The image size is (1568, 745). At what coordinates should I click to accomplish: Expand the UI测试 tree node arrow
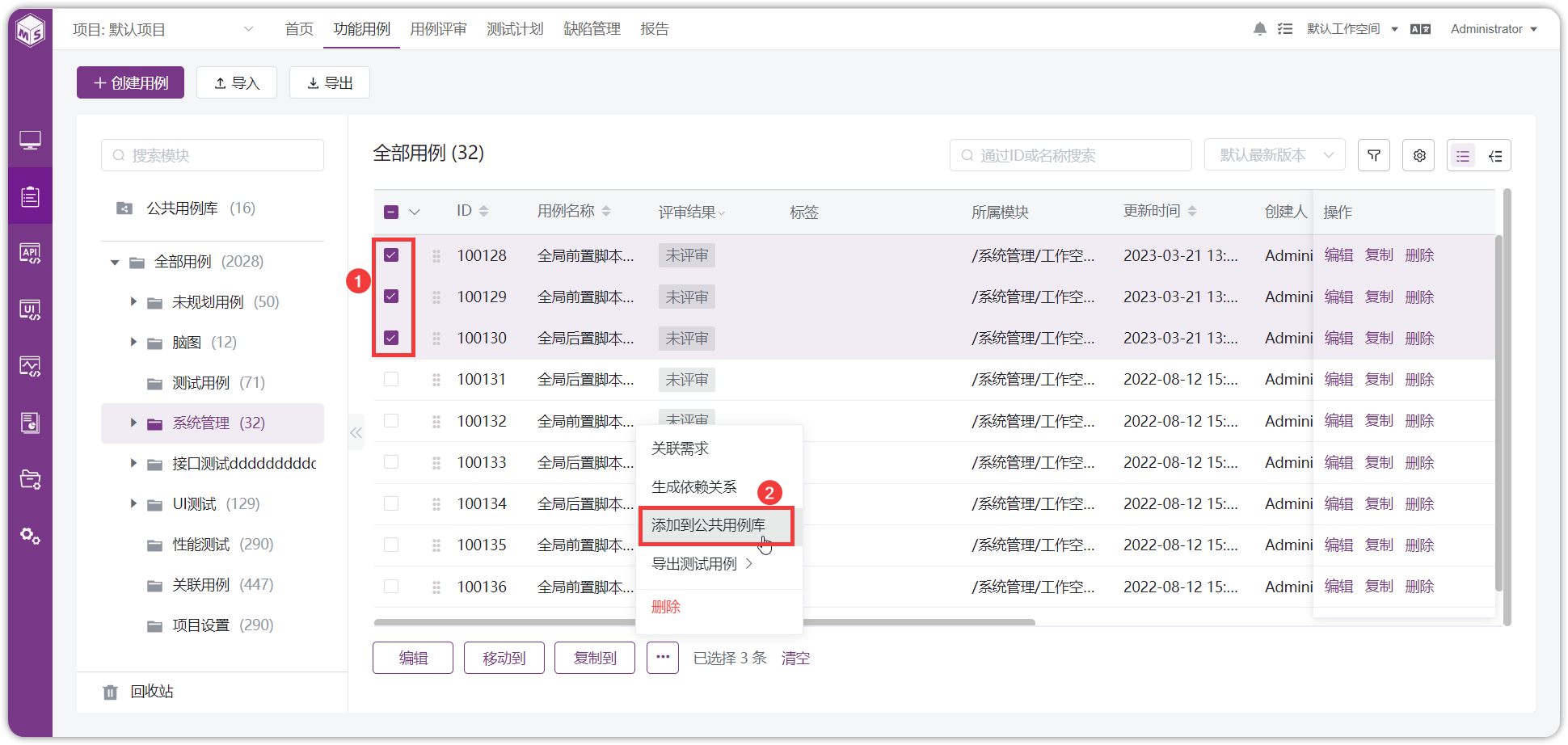(133, 503)
